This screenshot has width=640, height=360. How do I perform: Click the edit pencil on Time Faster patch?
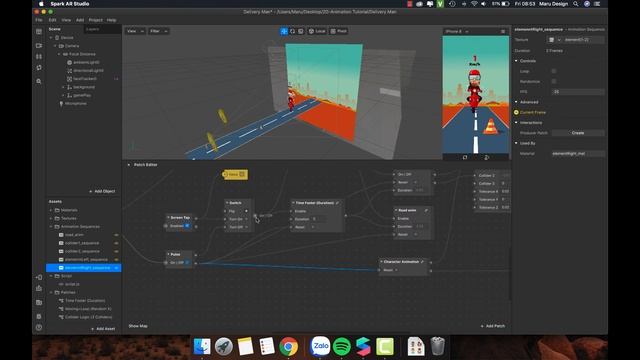(338, 203)
